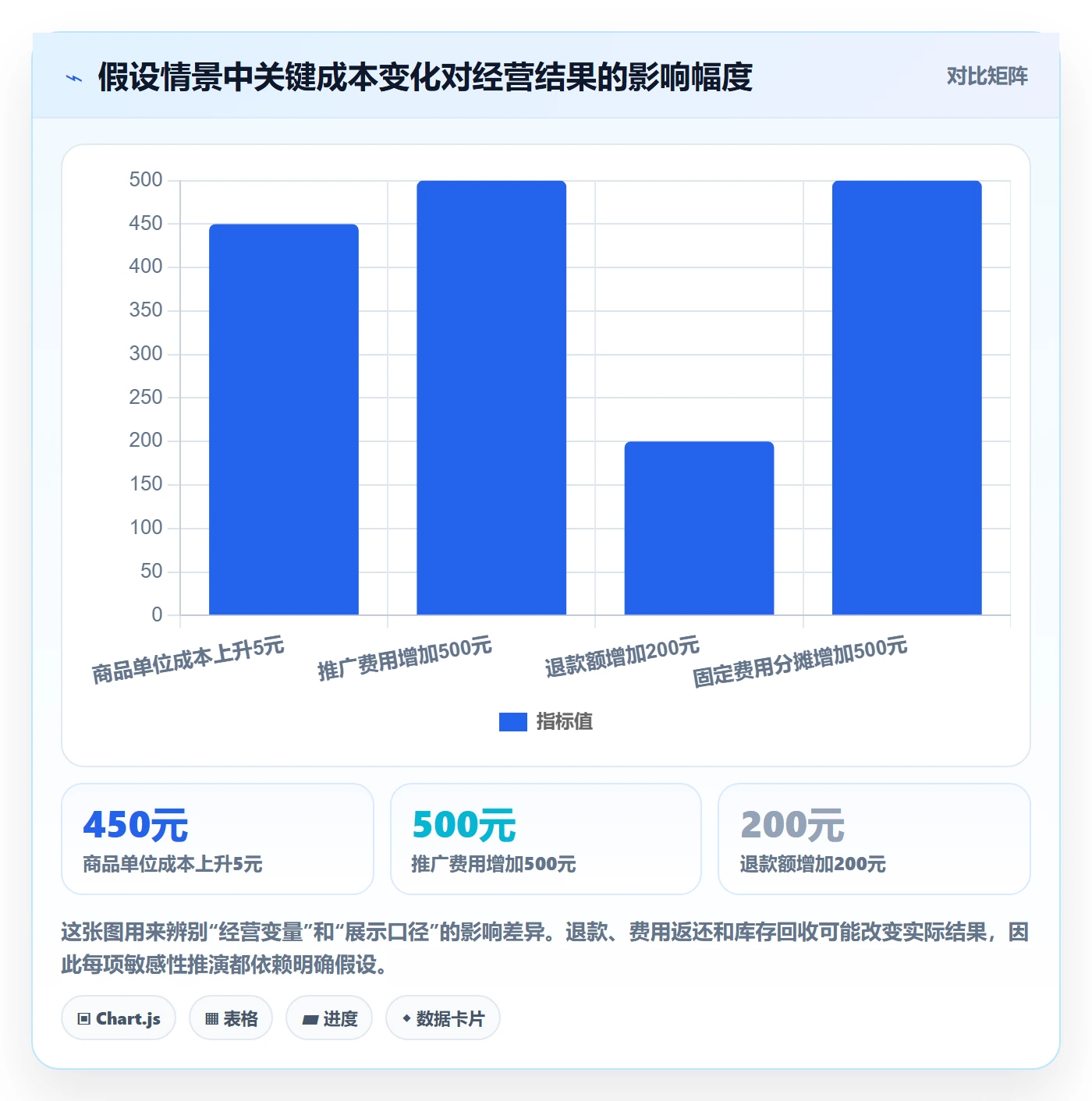Click card caption 退款额增加200元
Screen dimensions: 1092x1101
pos(813,864)
